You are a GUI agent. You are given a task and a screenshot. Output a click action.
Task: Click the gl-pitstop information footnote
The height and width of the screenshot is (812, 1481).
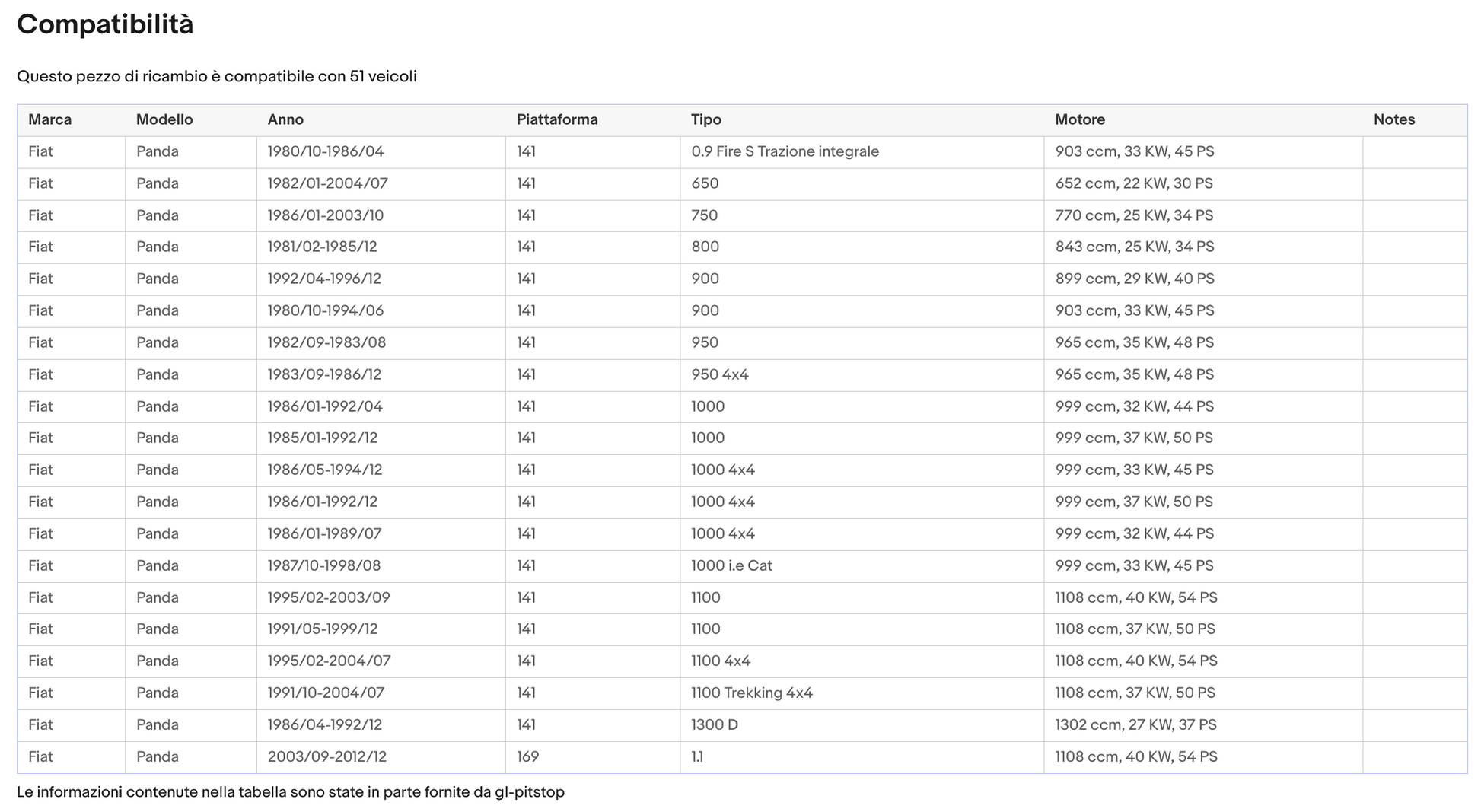coord(291,792)
